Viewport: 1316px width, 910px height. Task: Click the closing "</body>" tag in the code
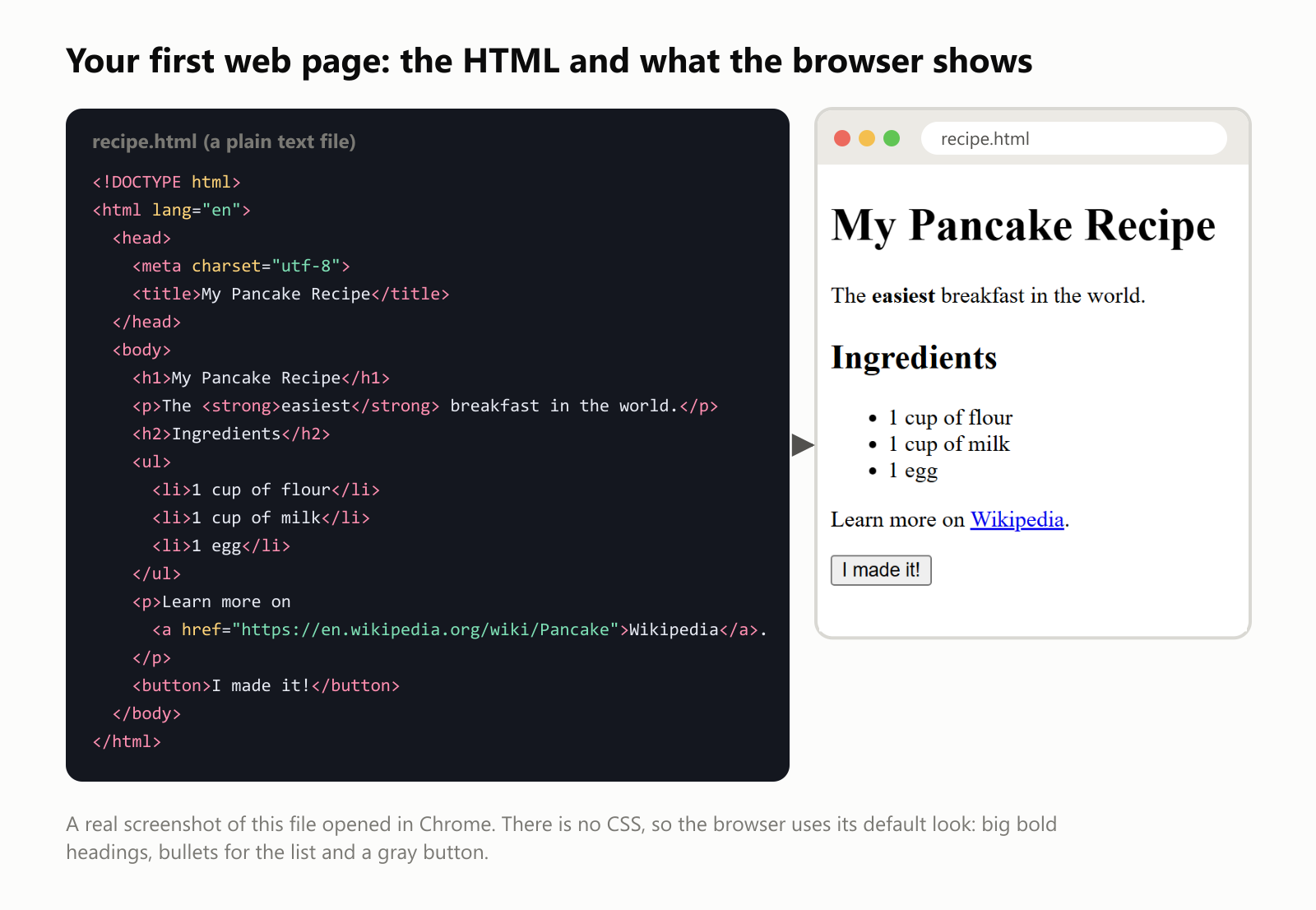[x=146, y=713]
